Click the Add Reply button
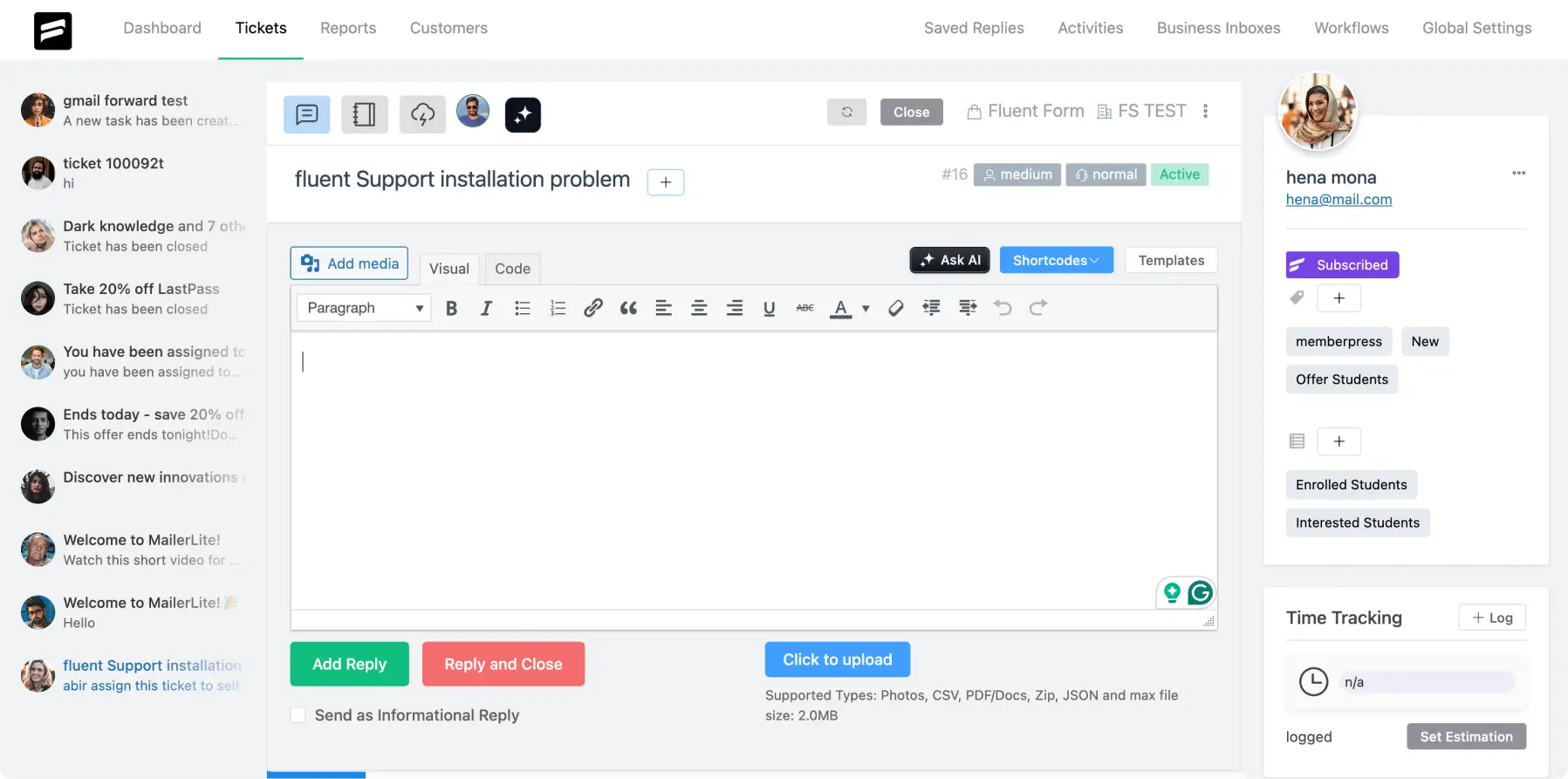 (349, 664)
